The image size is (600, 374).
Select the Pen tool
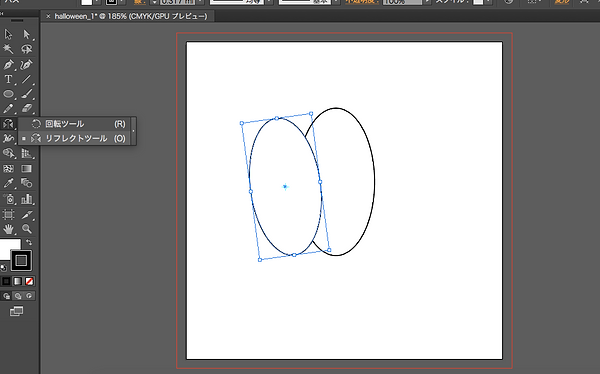pos(8,64)
